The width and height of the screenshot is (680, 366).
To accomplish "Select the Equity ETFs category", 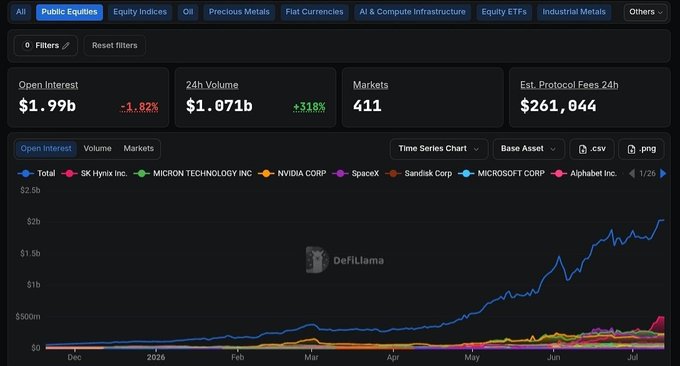I will point(504,12).
